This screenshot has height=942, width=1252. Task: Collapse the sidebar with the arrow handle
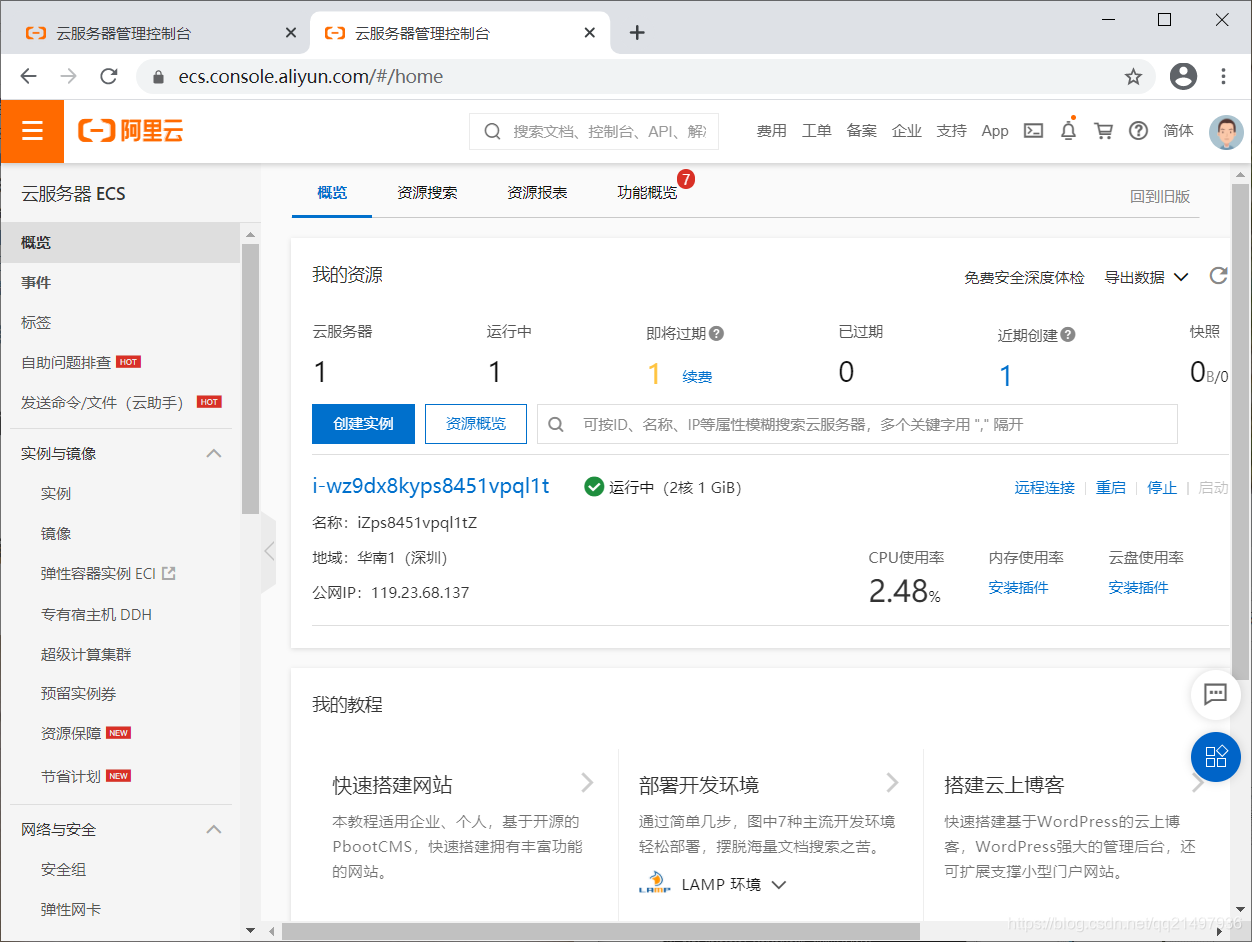pyautogui.click(x=268, y=551)
